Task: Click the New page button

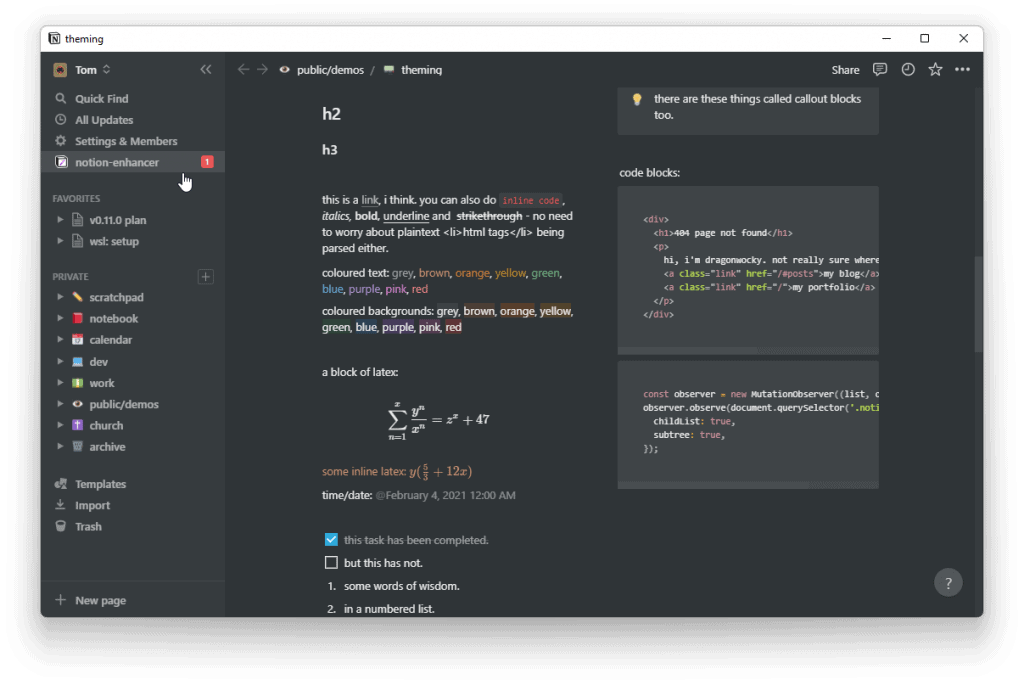Action: pyautogui.click(x=100, y=601)
